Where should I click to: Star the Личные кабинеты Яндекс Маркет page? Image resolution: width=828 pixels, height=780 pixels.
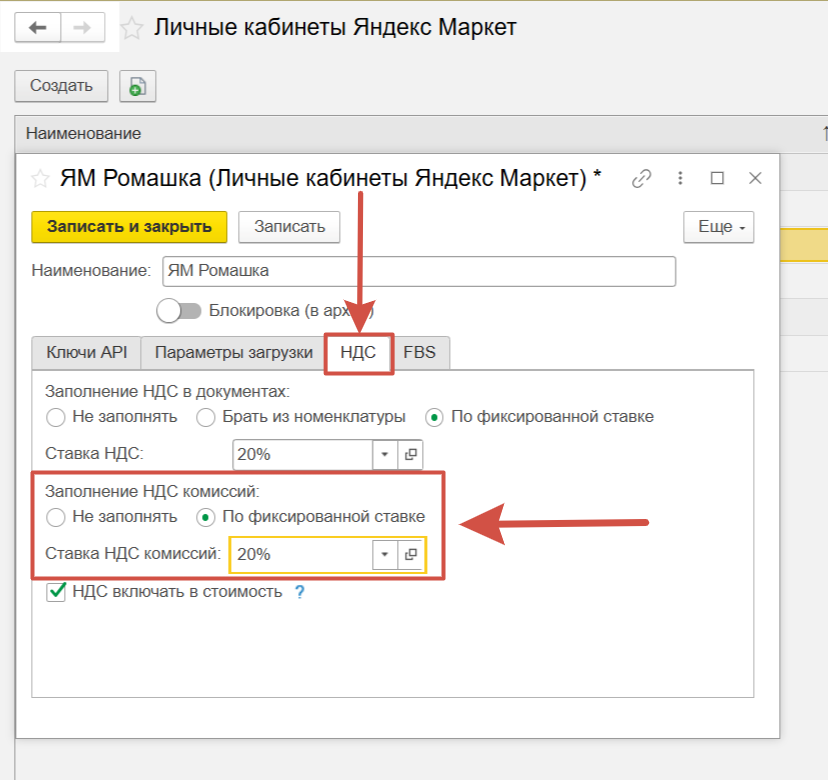(x=133, y=28)
